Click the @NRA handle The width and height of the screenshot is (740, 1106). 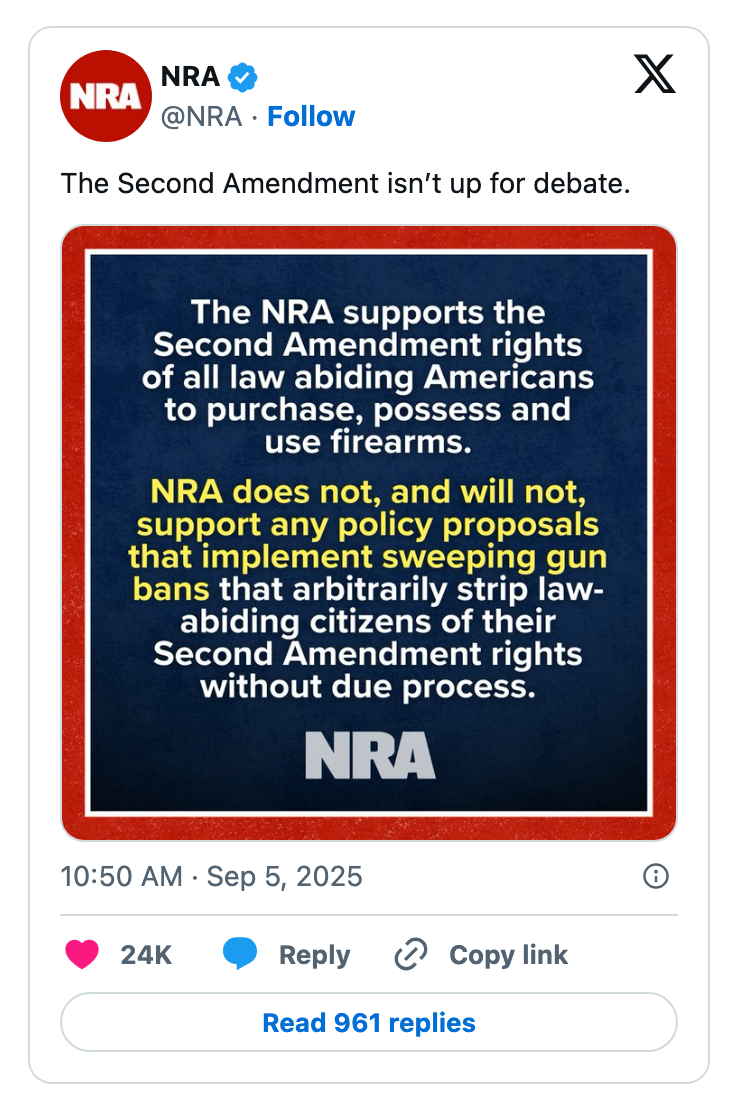pos(200,117)
